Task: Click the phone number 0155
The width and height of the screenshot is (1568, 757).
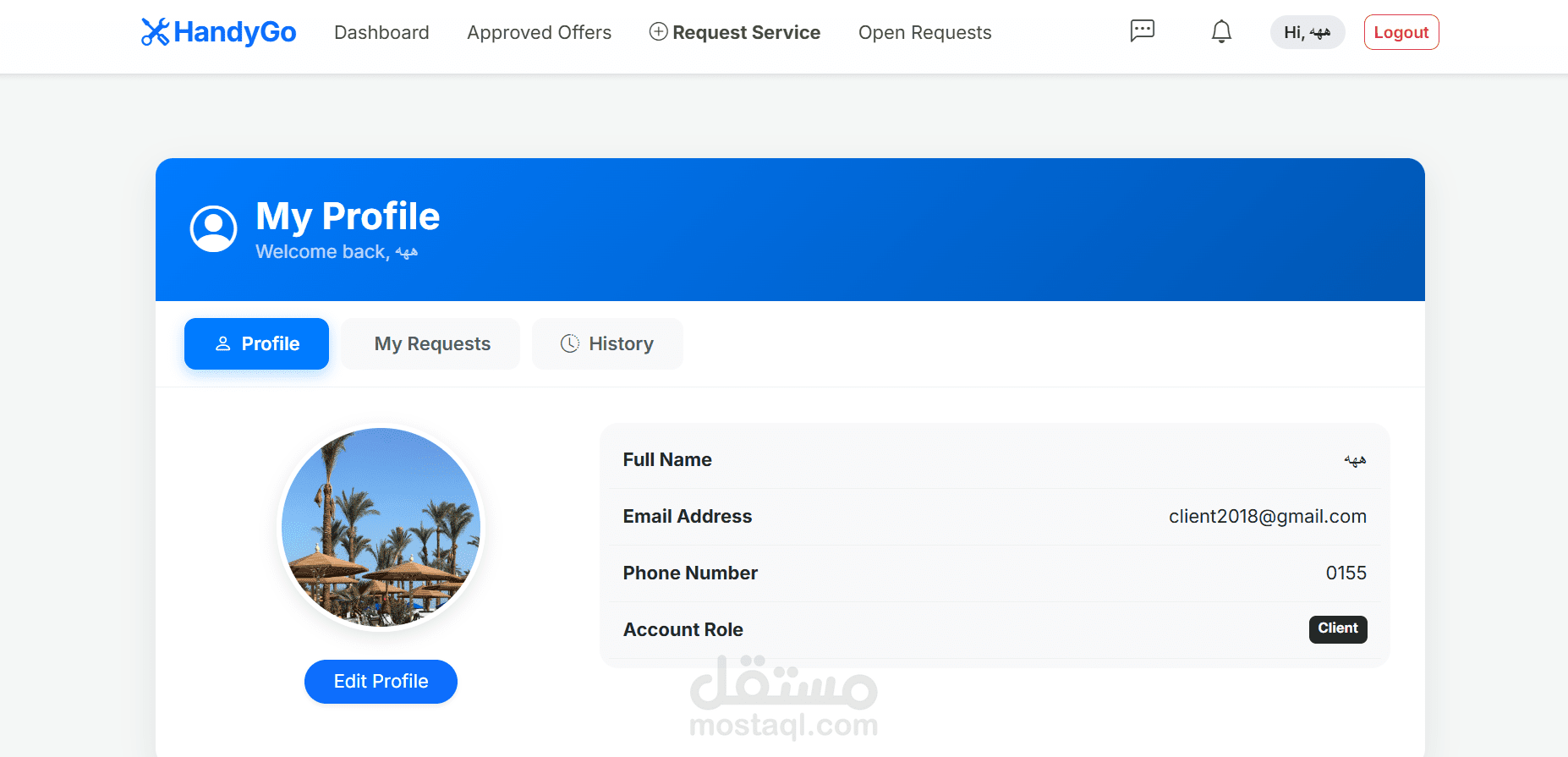Action: [x=1346, y=573]
